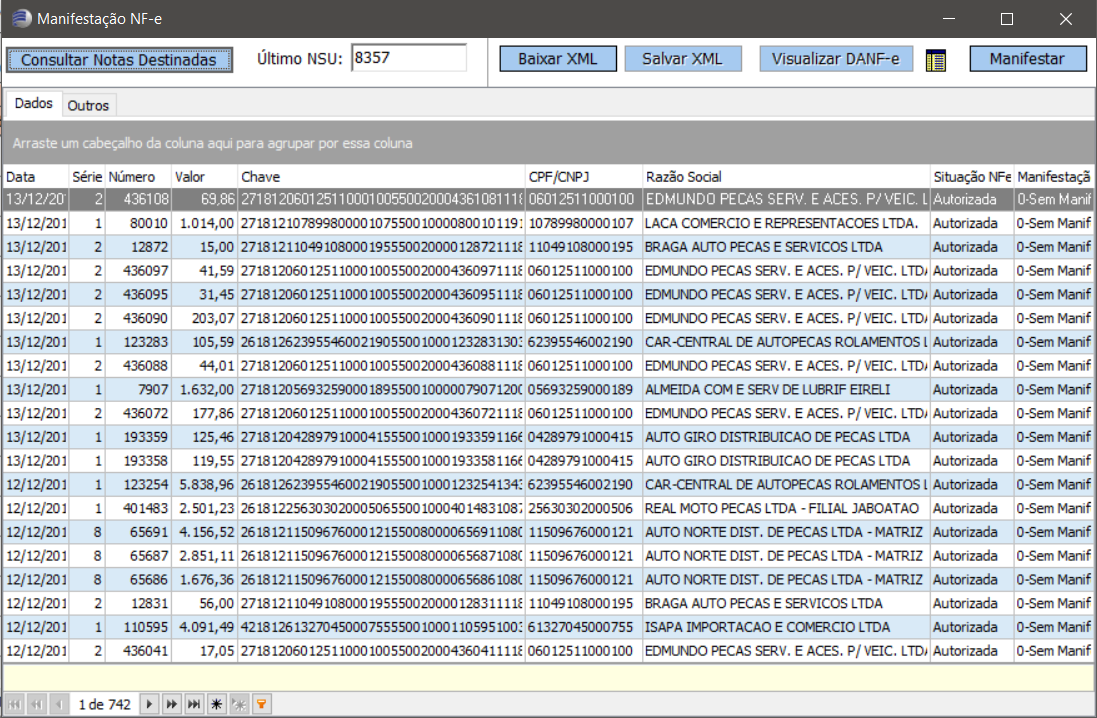Select the Dados tab
Screen dimensions: 1097x718
pos(34,104)
